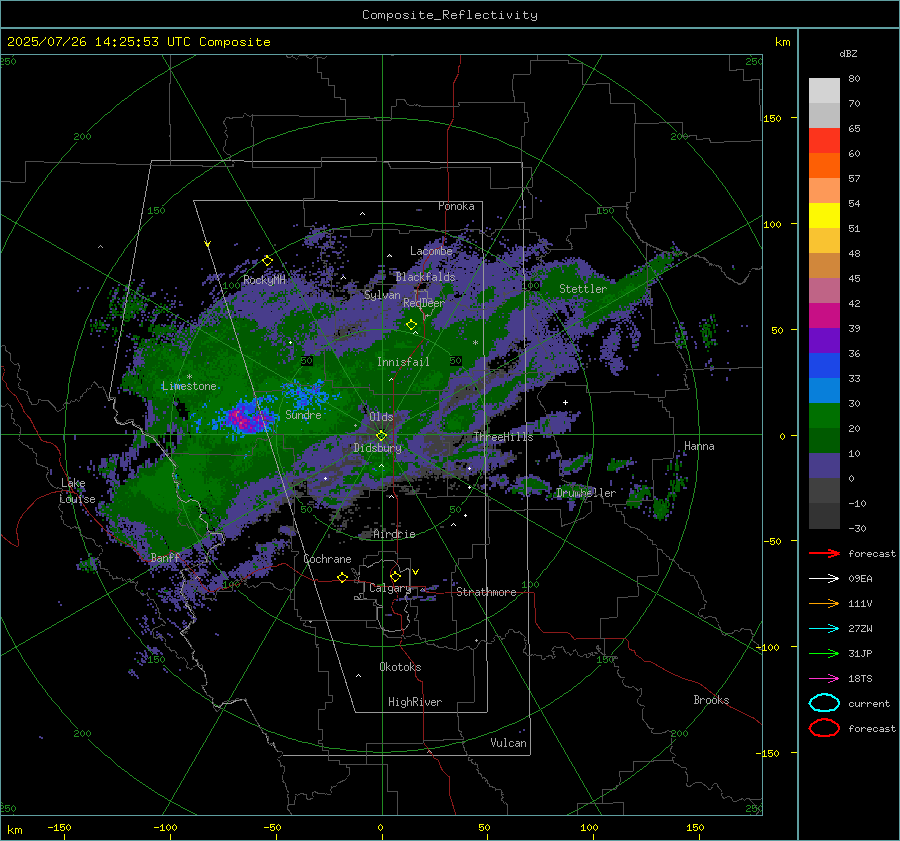Select the bright yellow 51-54 dBZ swatch
The image size is (900, 841).
(824, 216)
